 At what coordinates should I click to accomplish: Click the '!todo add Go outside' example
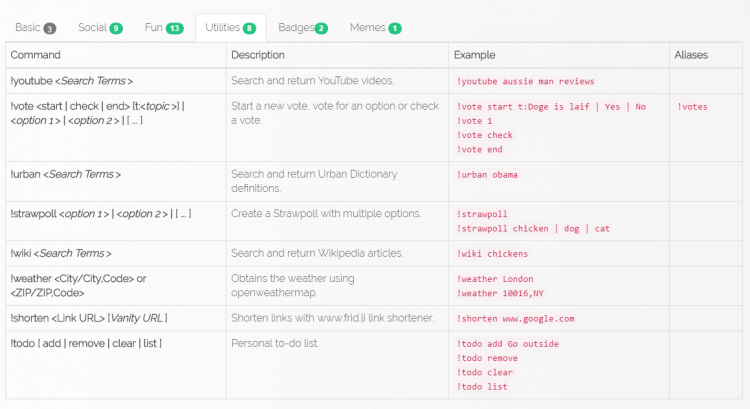point(507,344)
